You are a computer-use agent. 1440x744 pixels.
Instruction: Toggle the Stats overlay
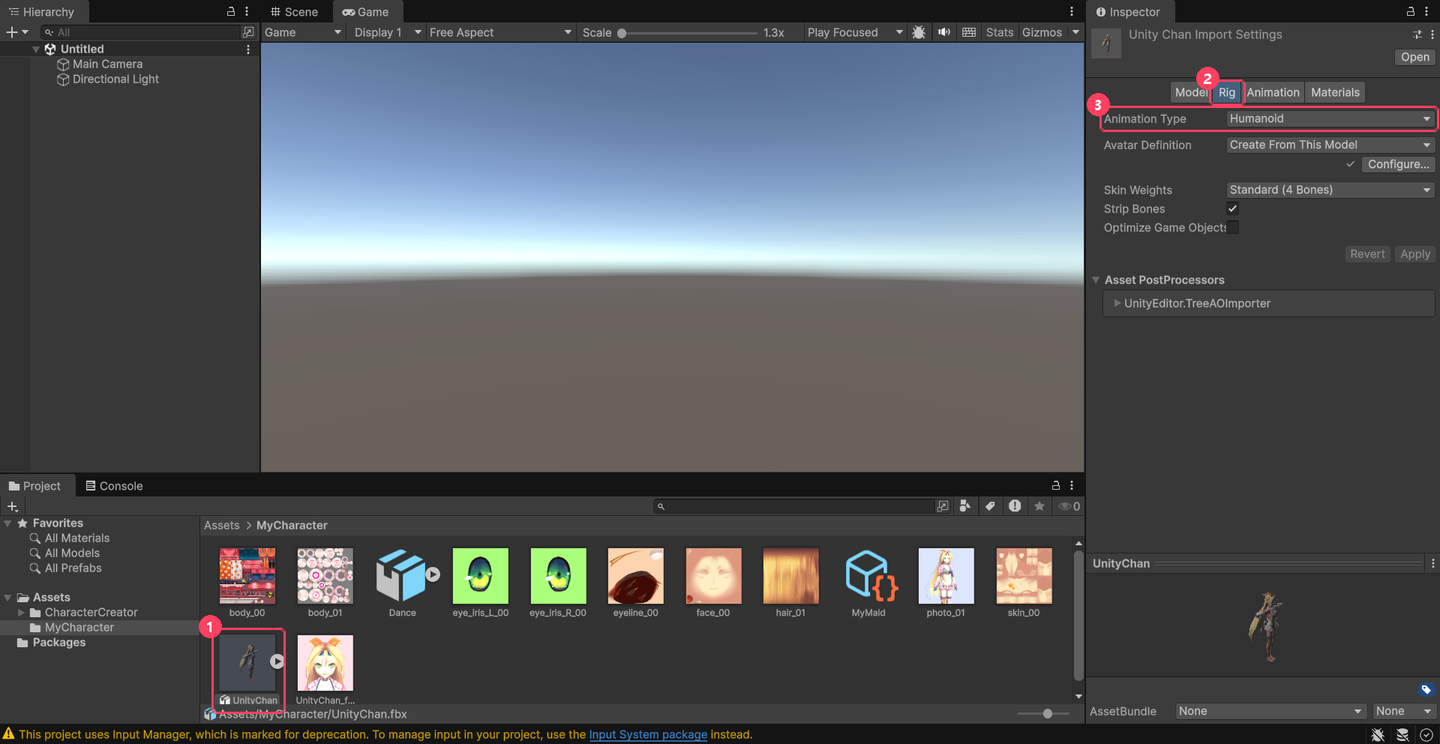999,32
